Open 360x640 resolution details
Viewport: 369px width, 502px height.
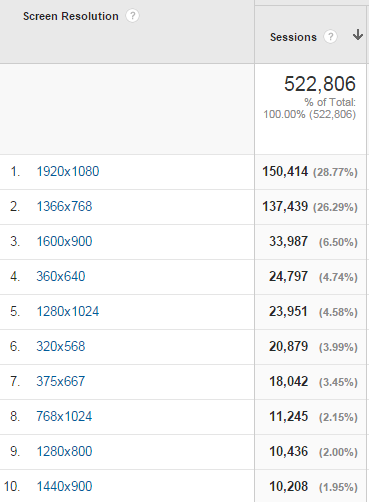pyautogui.click(x=61, y=277)
